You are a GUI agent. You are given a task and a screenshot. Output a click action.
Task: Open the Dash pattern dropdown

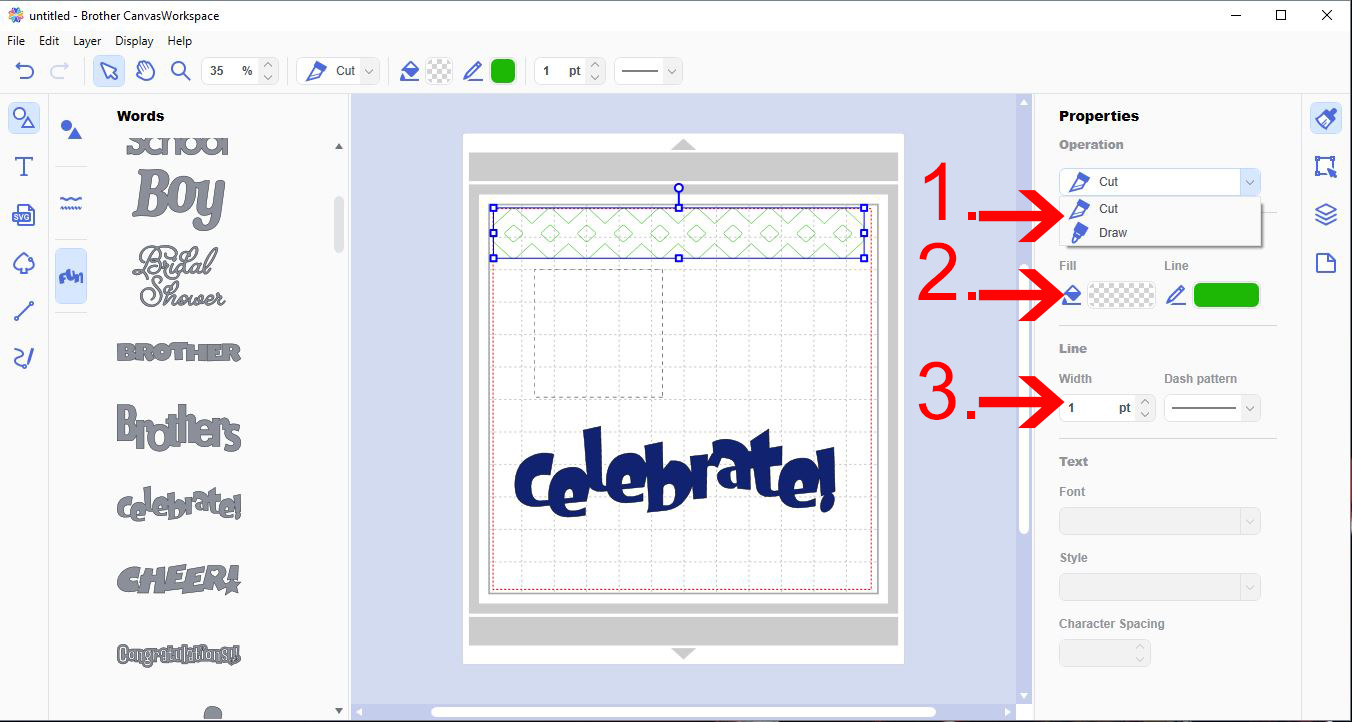coord(1212,408)
